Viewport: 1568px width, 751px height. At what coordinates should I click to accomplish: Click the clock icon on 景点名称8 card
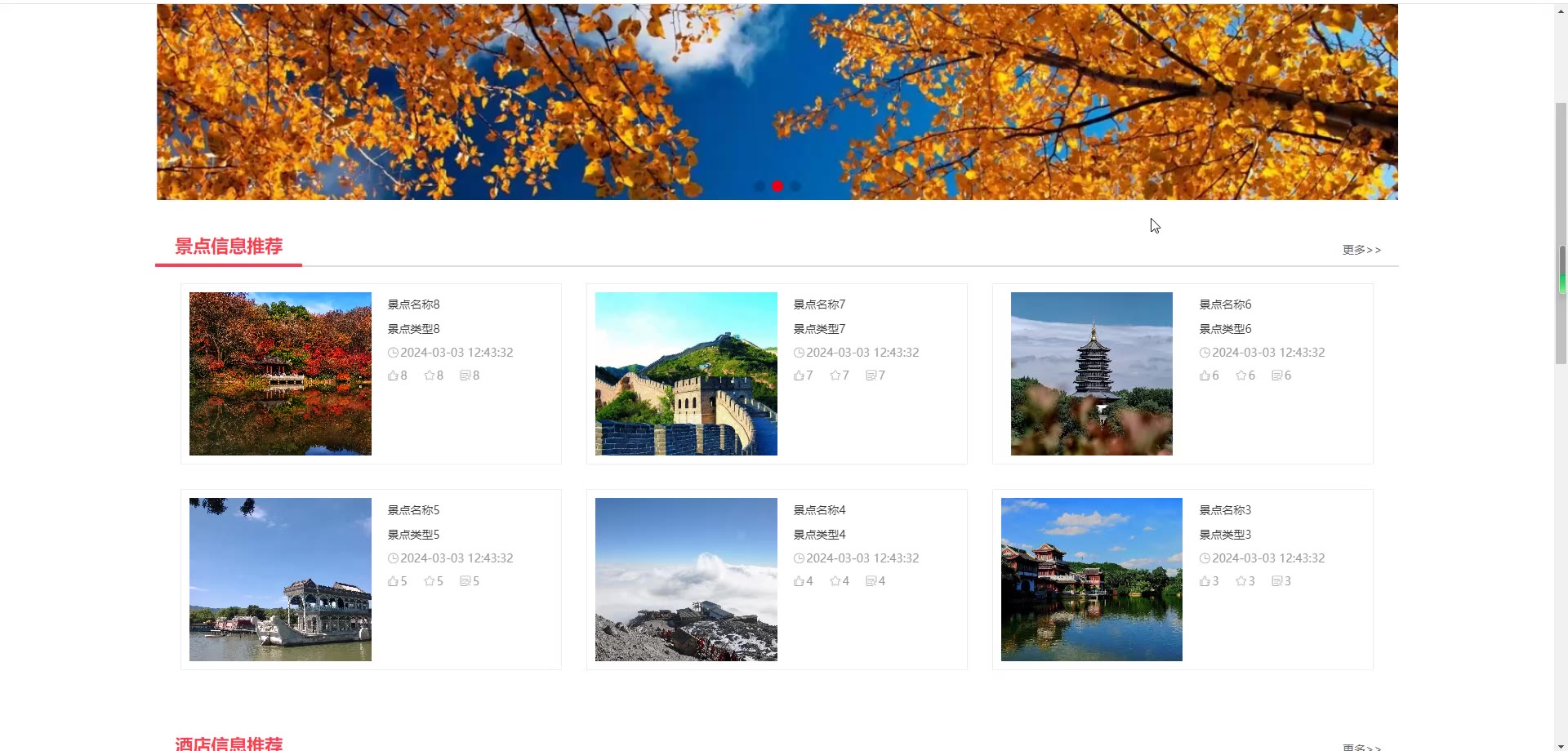click(x=393, y=353)
